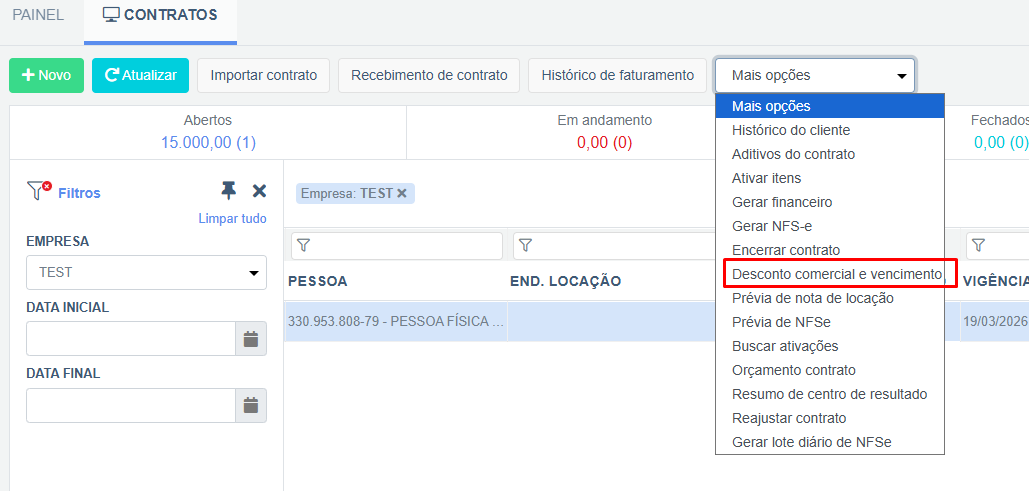Select Gerar NFS-e option
The height and width of the screenshot is (491, 1029).
(772, 226)
